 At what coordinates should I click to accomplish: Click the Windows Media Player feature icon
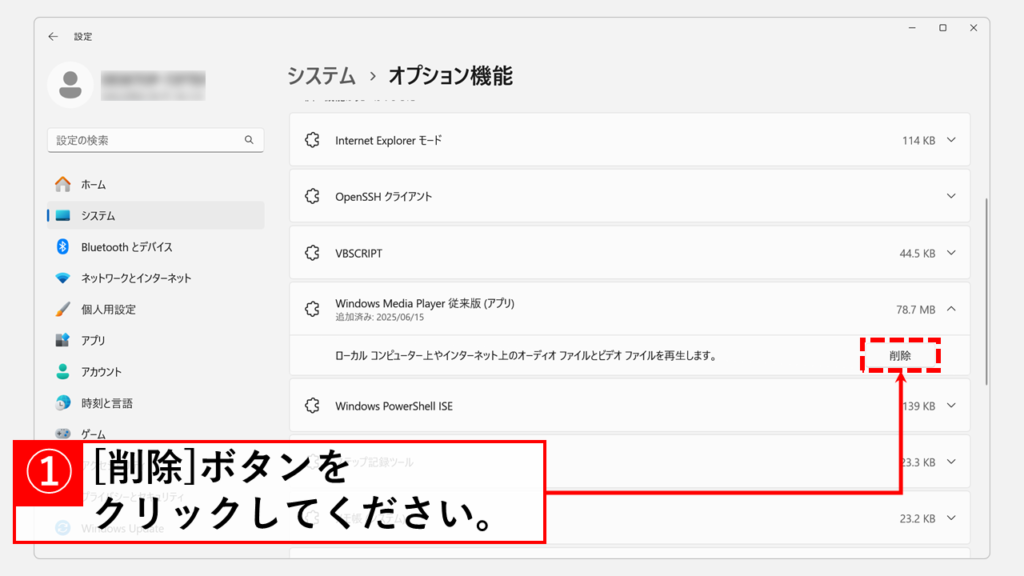click(x=312, y=309)
